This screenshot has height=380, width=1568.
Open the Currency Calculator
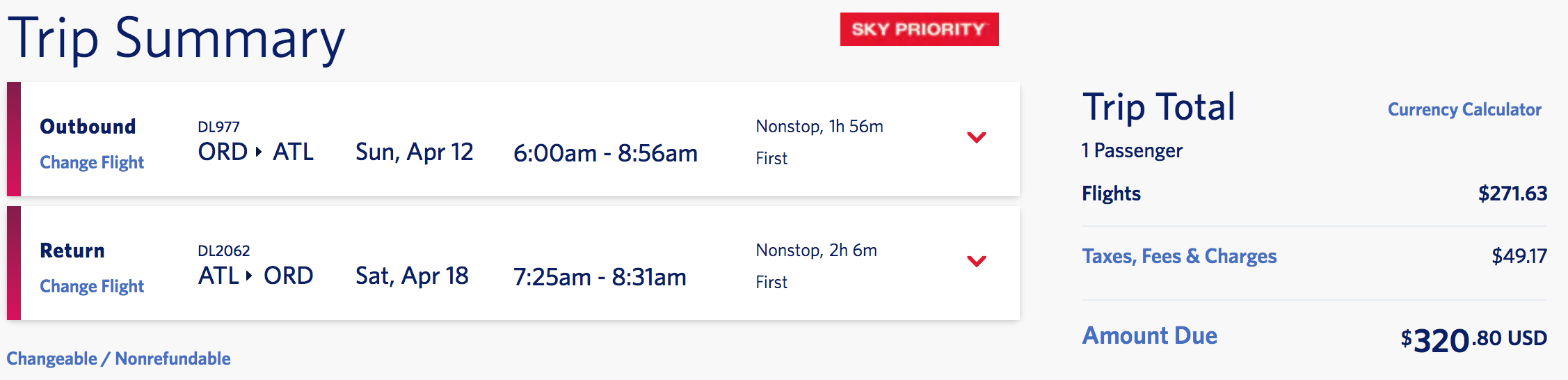pos(1464,109)
